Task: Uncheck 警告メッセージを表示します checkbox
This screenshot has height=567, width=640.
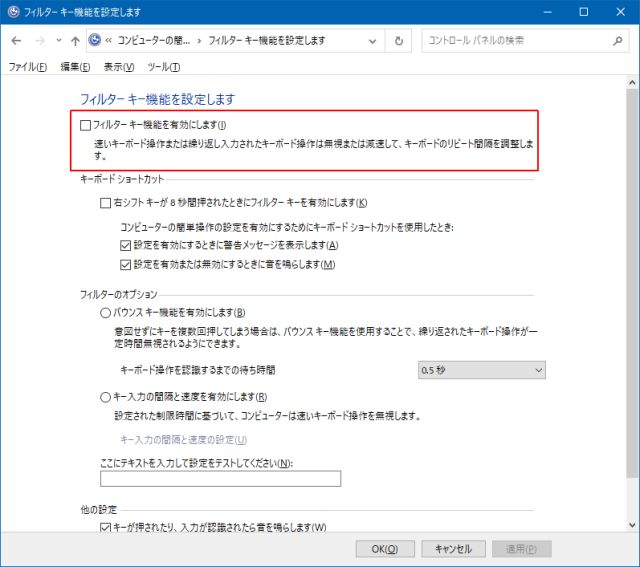Action: [x=125, y=246]
